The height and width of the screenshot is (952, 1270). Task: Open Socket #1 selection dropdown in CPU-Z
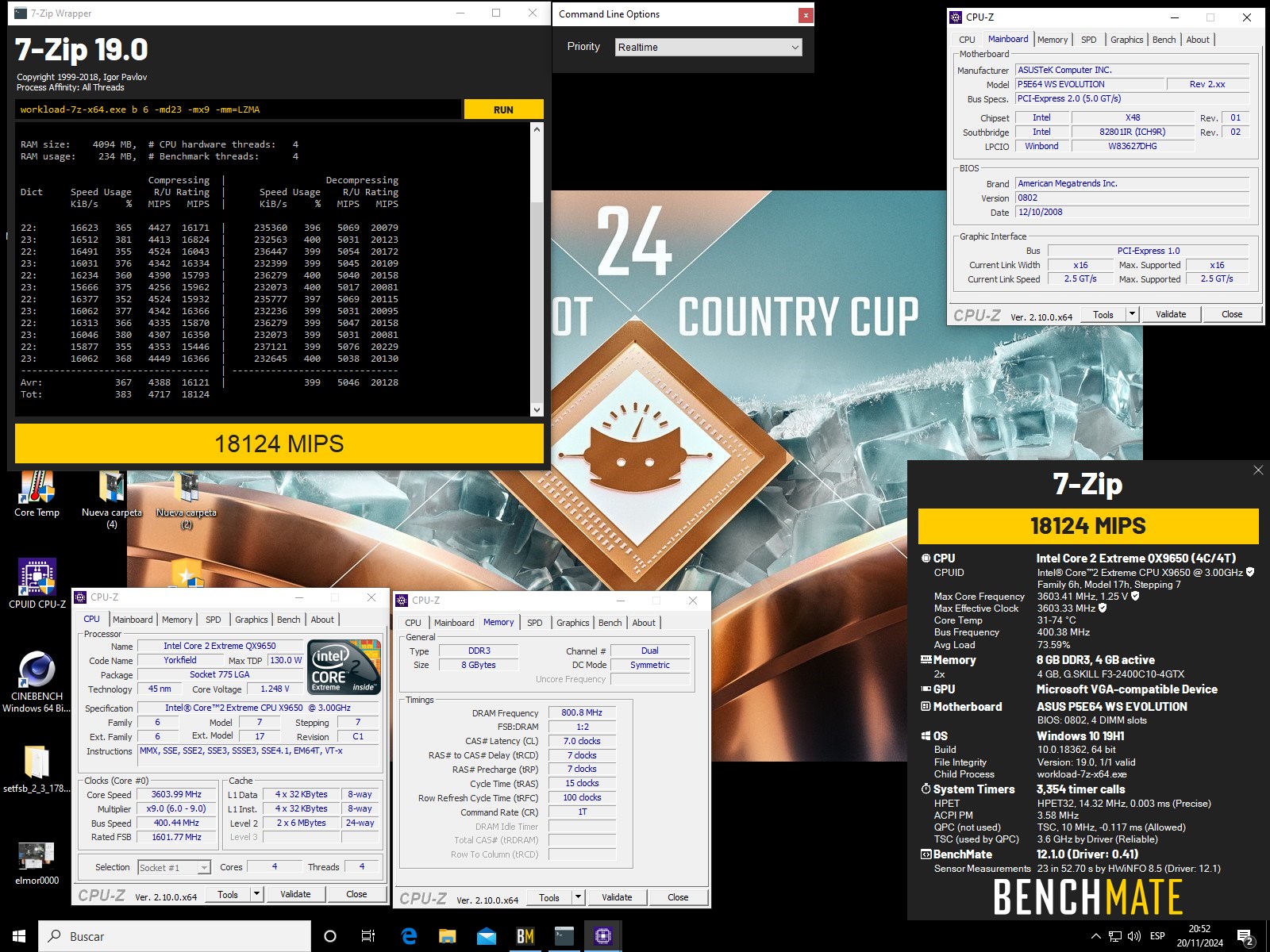(x=174, y=868)
